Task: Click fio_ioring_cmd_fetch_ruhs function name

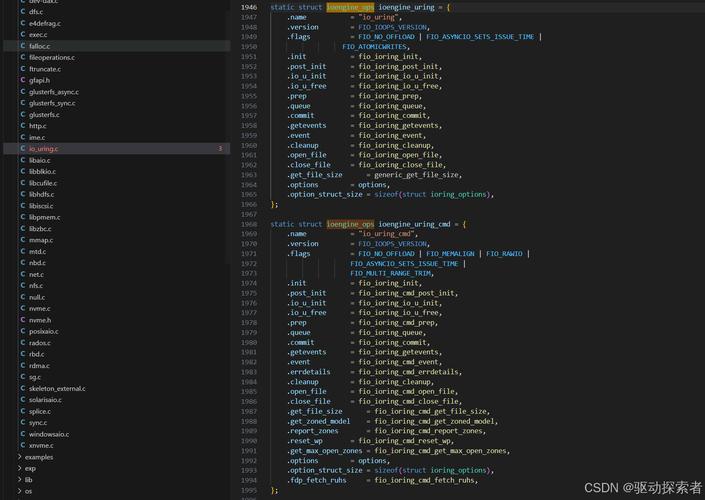Action: coord(424,480)
